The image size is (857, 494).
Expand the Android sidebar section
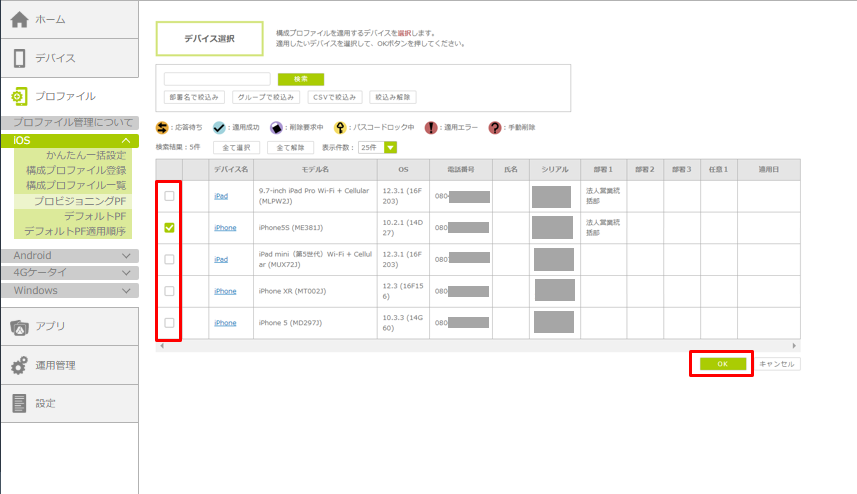coord(126,256)
